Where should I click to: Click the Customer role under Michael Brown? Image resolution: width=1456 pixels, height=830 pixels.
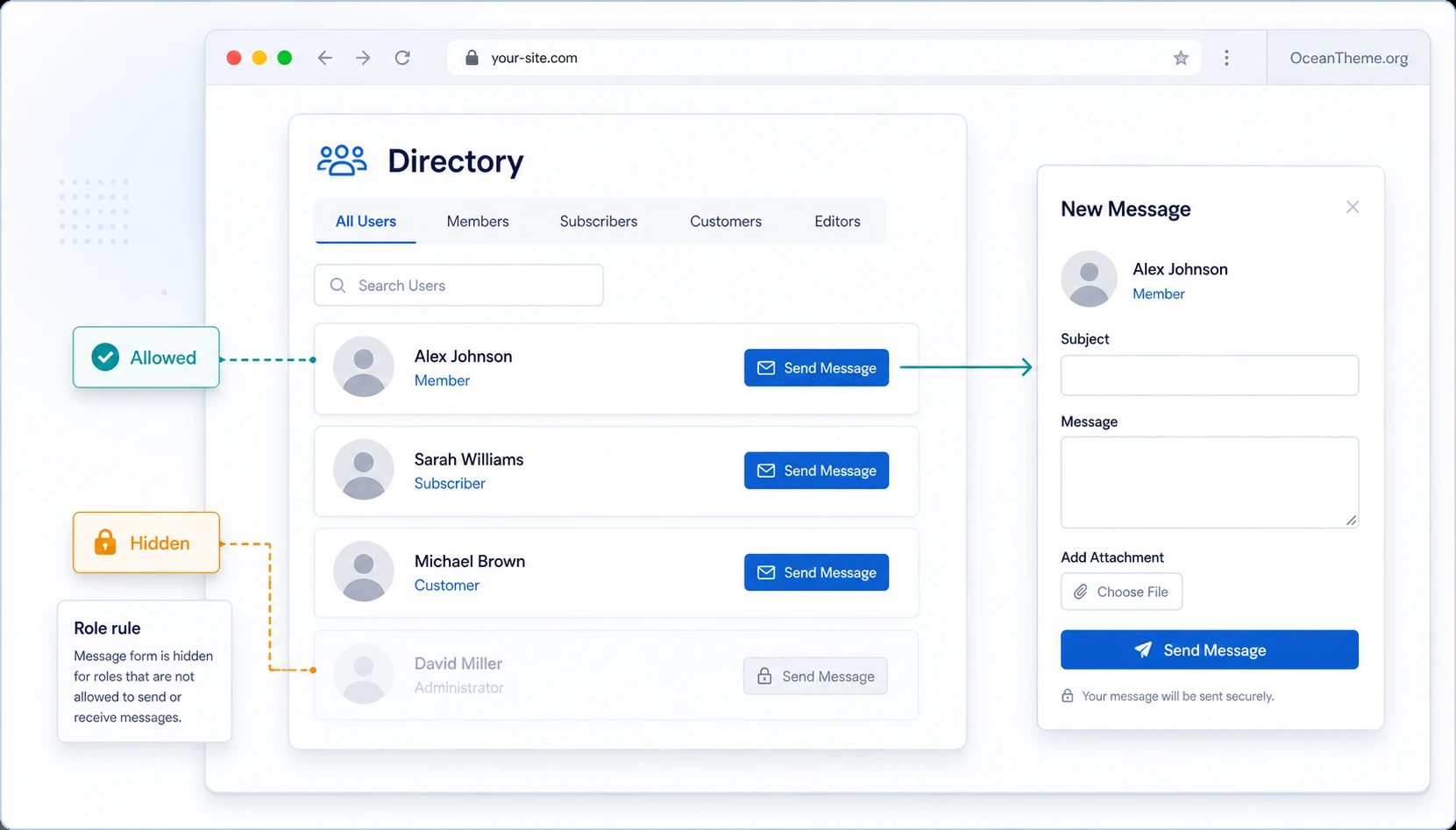click(447, 585)
